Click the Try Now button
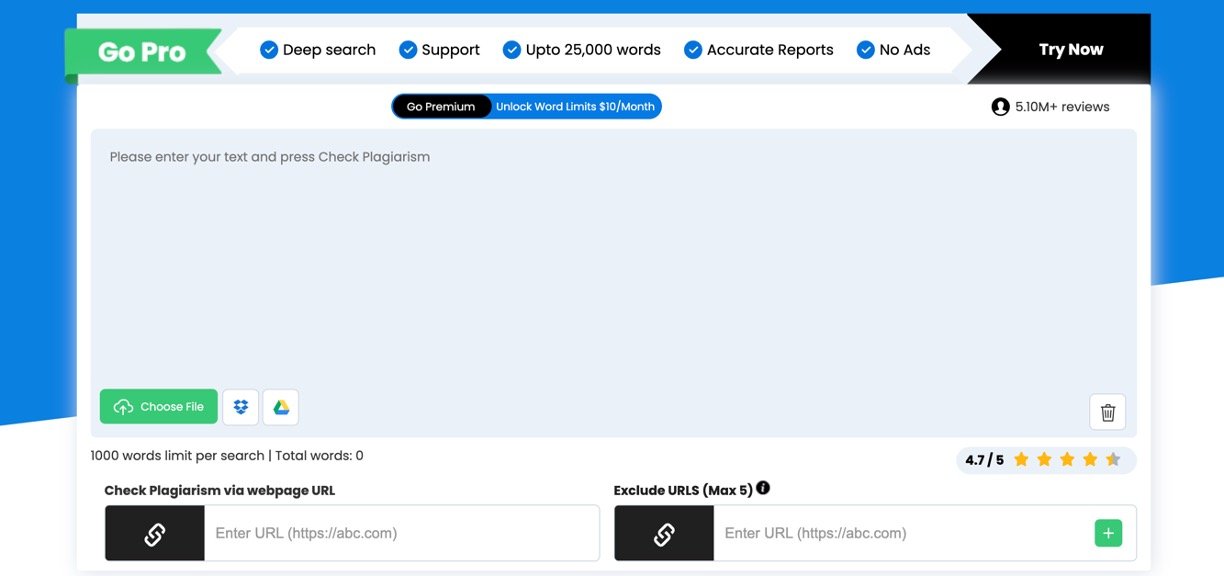This screenshot has width=1224, height=576. [x=1070, y=49]
